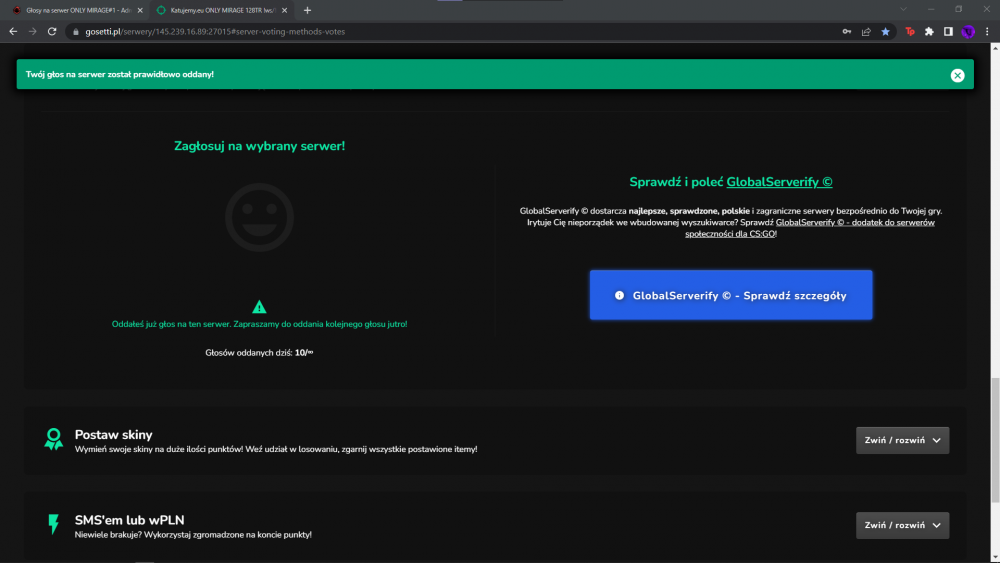The height and width of the screenshot is (563, 1000).
Task: Toggle the bookmark star icon
Action: pos(885,31)
